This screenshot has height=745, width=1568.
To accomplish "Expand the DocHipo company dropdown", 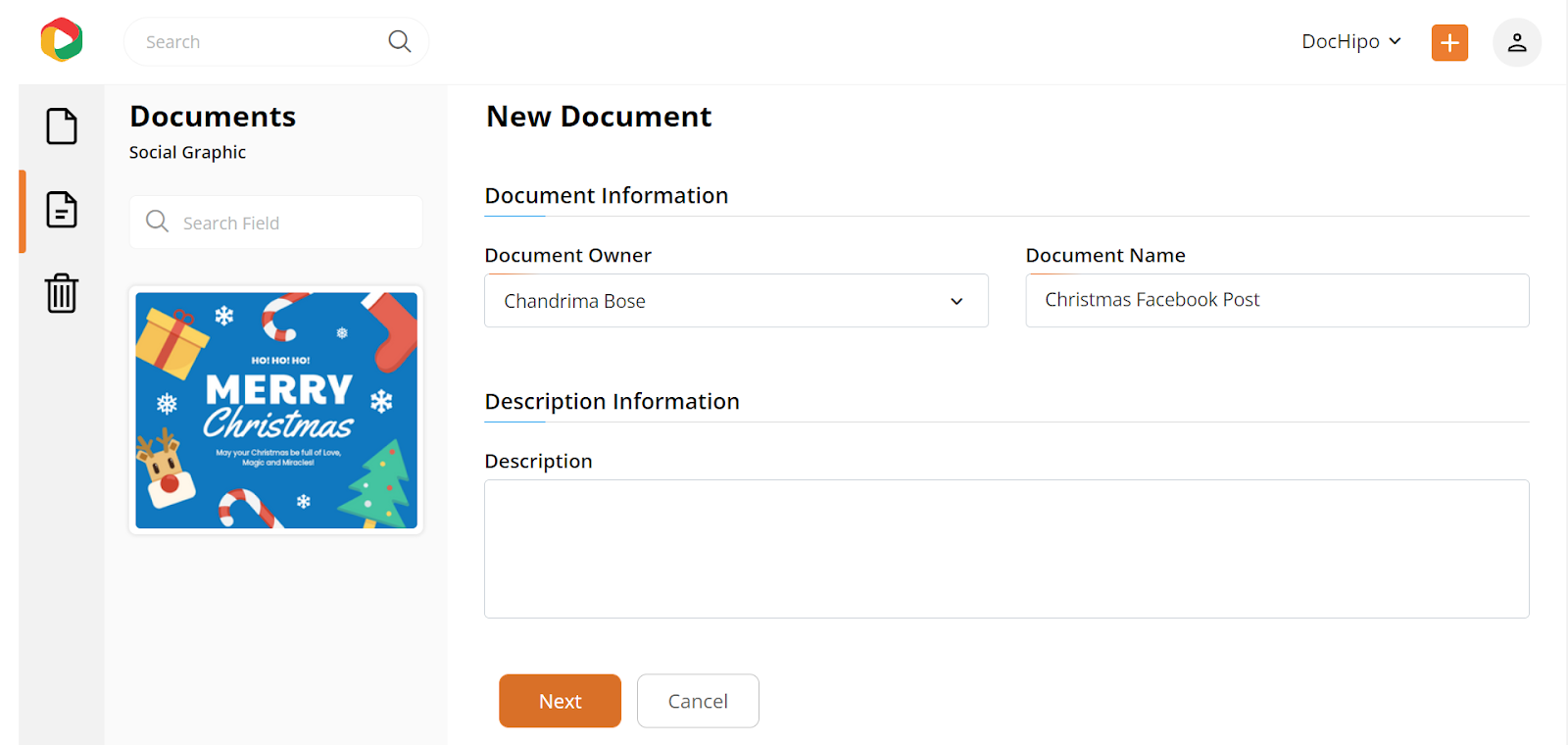I will click(x=1350, y=41).
